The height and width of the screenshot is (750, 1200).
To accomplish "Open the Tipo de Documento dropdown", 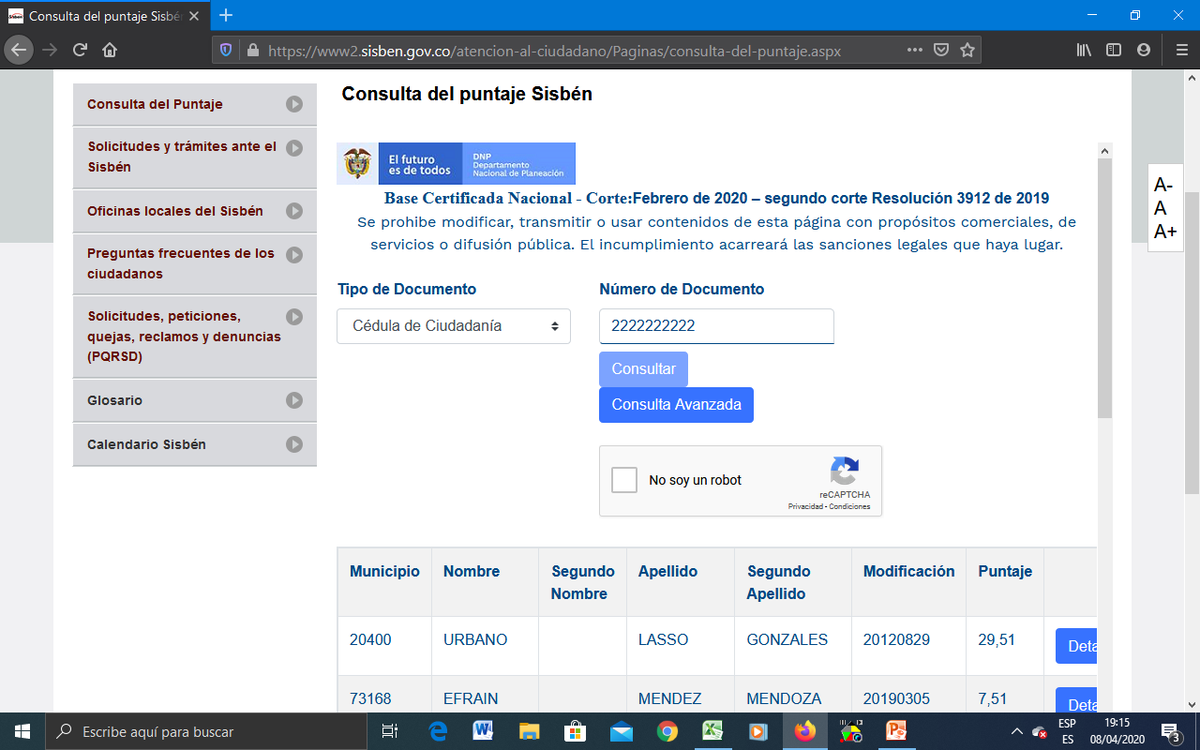I will tap(454, 326).
